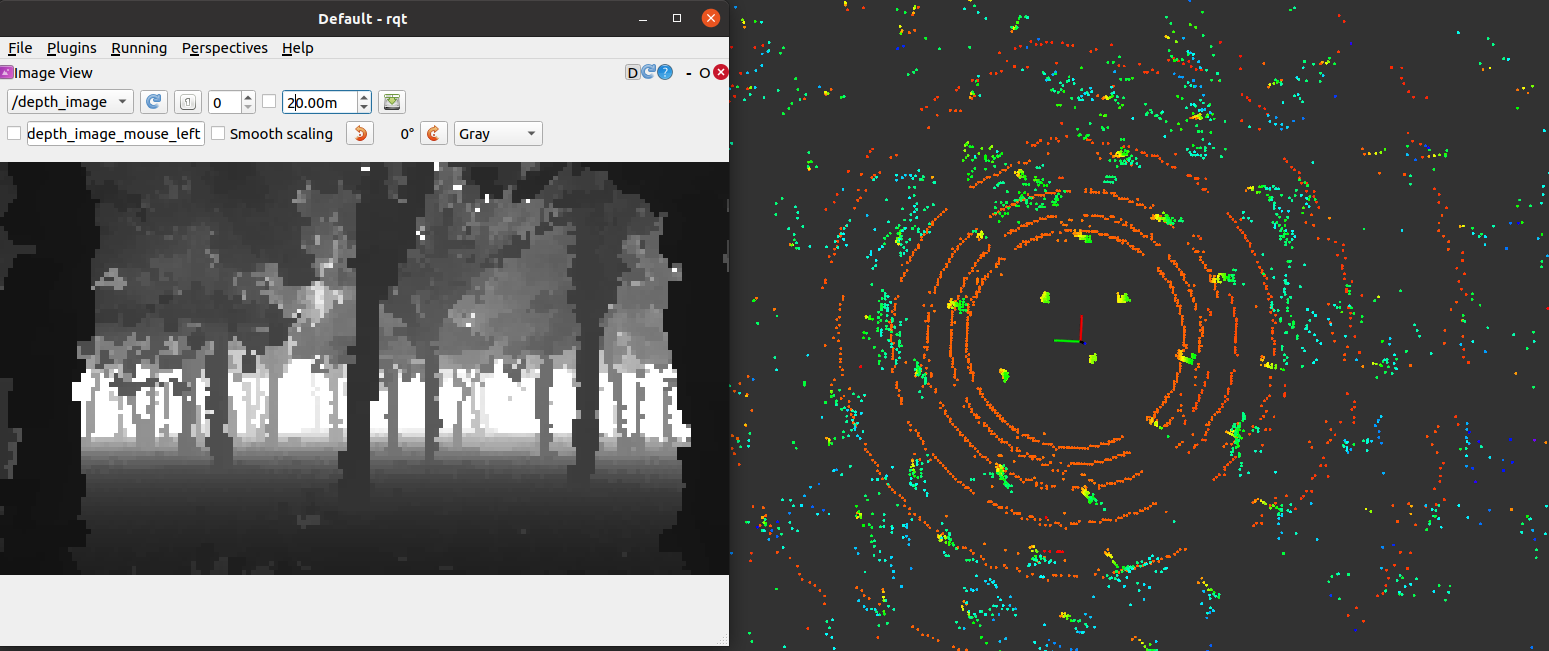This screenshot has height=651, width=1549.
Task: Open the Perspectives menu
Action: point(224,48)
